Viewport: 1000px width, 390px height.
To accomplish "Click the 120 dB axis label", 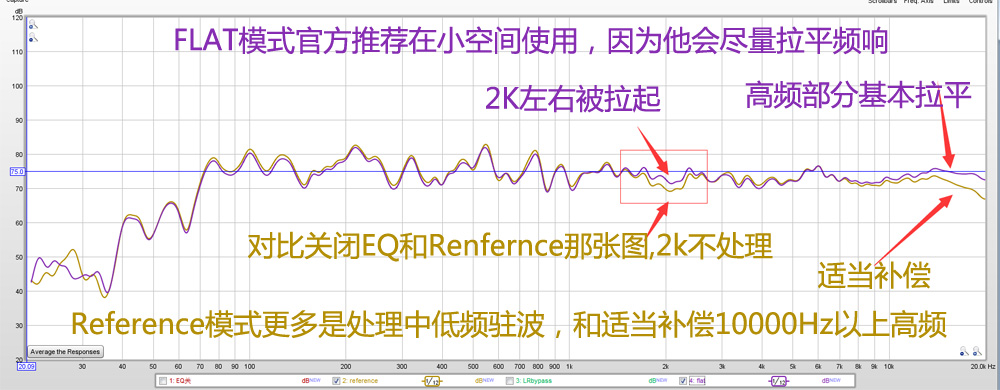I will pos(17,18).
